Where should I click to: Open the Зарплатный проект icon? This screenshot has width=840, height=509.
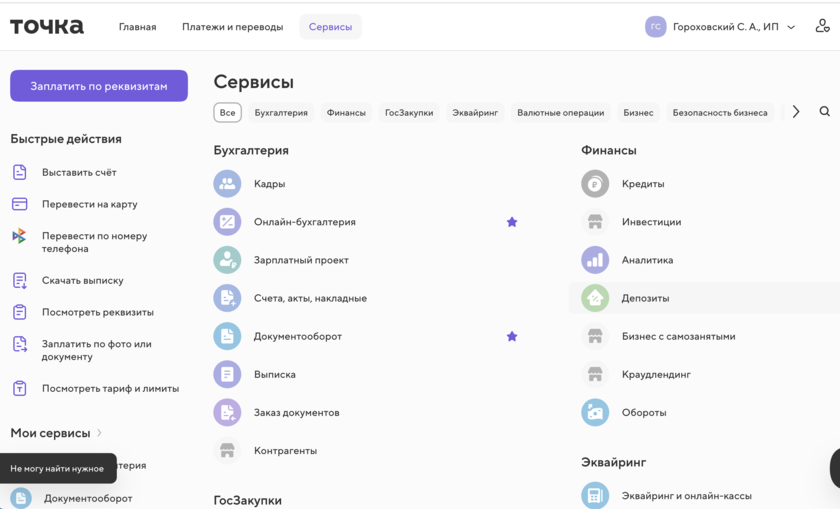227,260
